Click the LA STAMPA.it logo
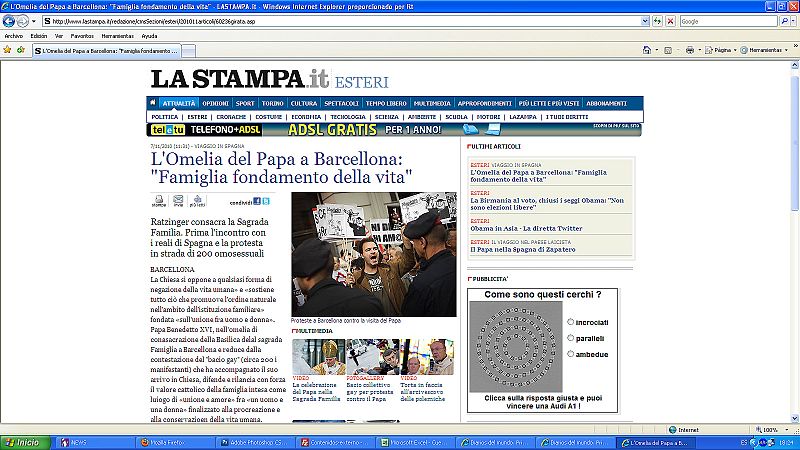This screenshot has width=800, height=450. tap(240, 79)
